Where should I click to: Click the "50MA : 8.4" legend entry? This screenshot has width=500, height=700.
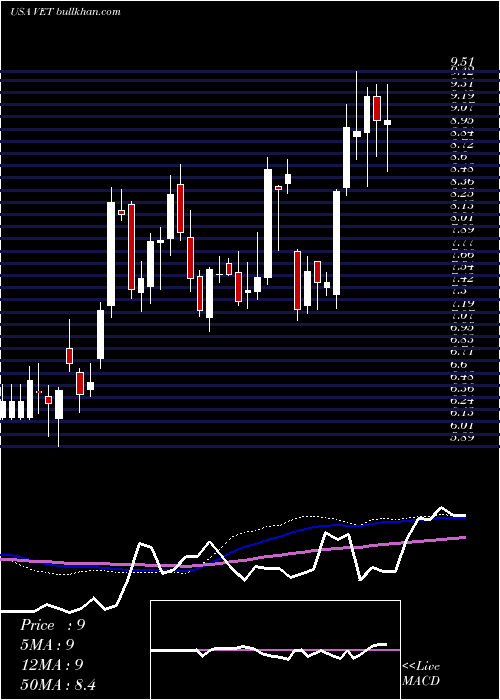pos(58,684)
